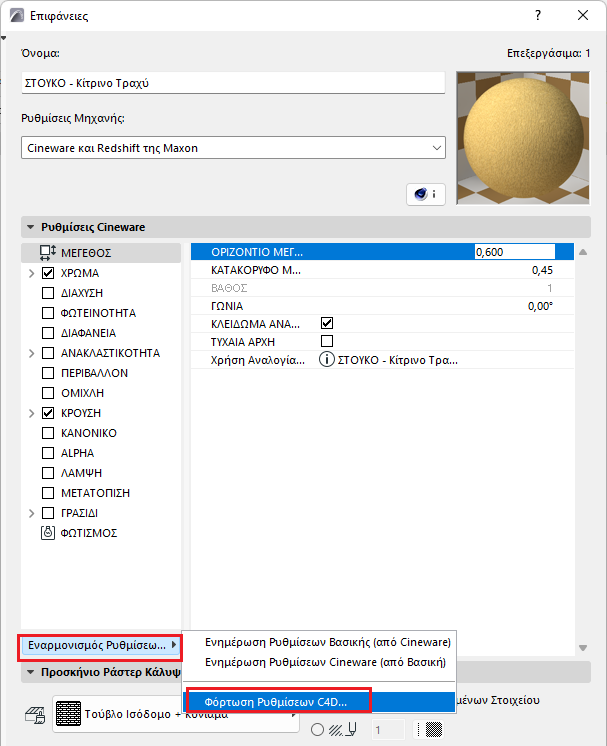
Task: Choose Ενημέρωση Ρυθμίσεων Cineware (από Βασική)
Action: click(x=325, y=662)
